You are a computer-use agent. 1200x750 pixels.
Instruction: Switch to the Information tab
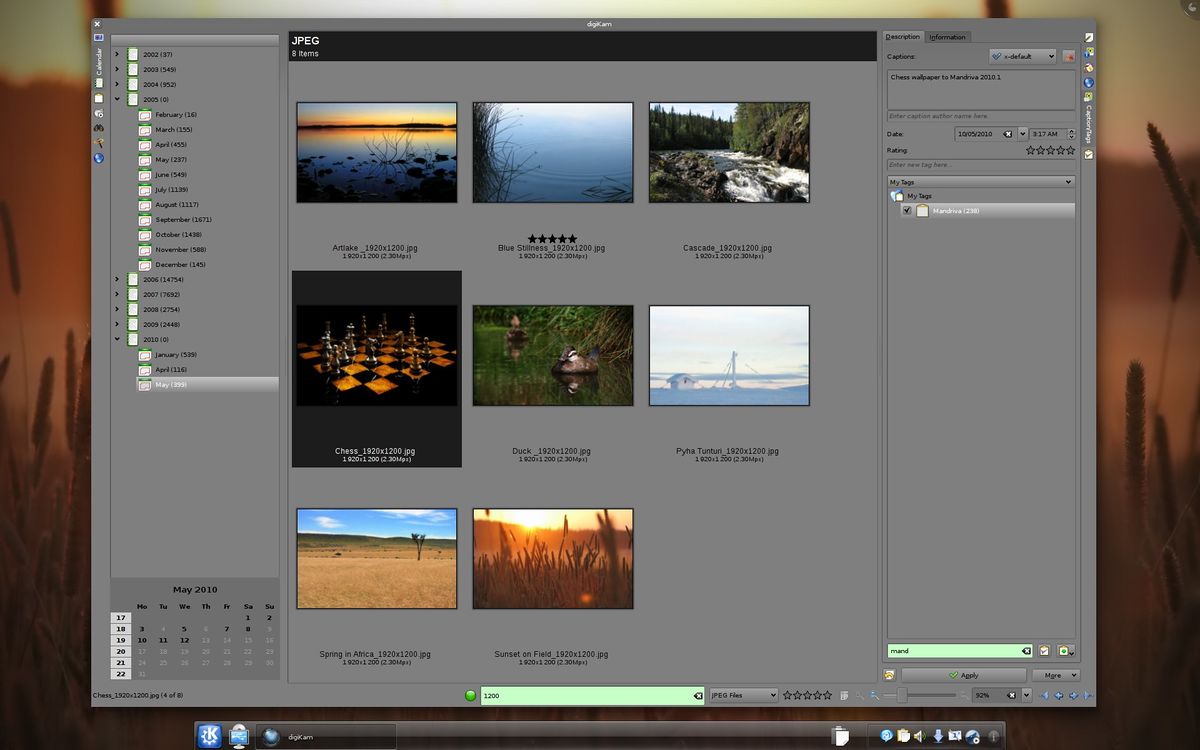[947, 37]
